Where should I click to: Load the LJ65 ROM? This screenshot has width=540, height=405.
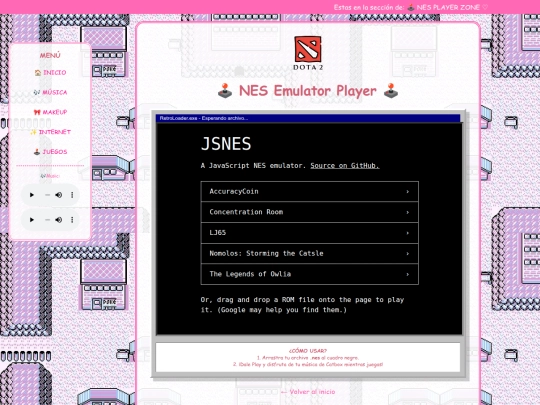coord(310,233)
